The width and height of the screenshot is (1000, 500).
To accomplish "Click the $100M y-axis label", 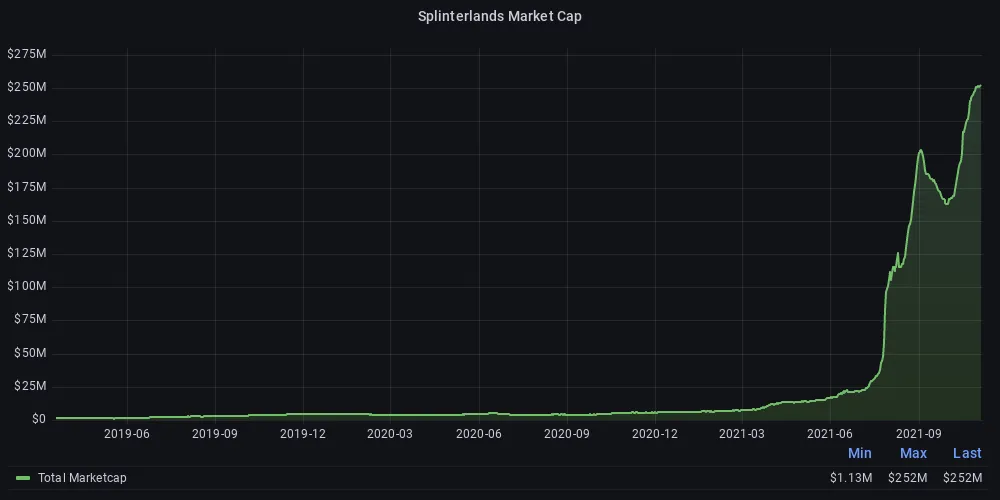I will click(27, 286).
